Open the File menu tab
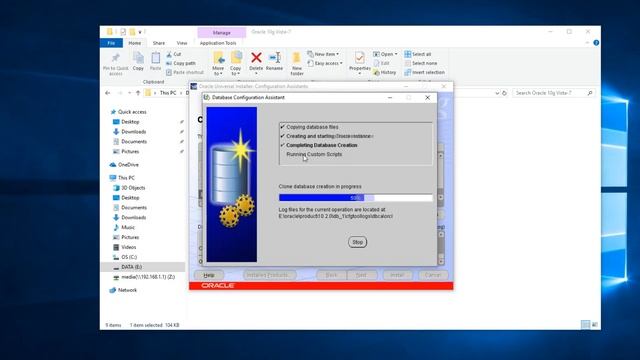This screenshot has height=360, width=640. click(x=111, y=43)
